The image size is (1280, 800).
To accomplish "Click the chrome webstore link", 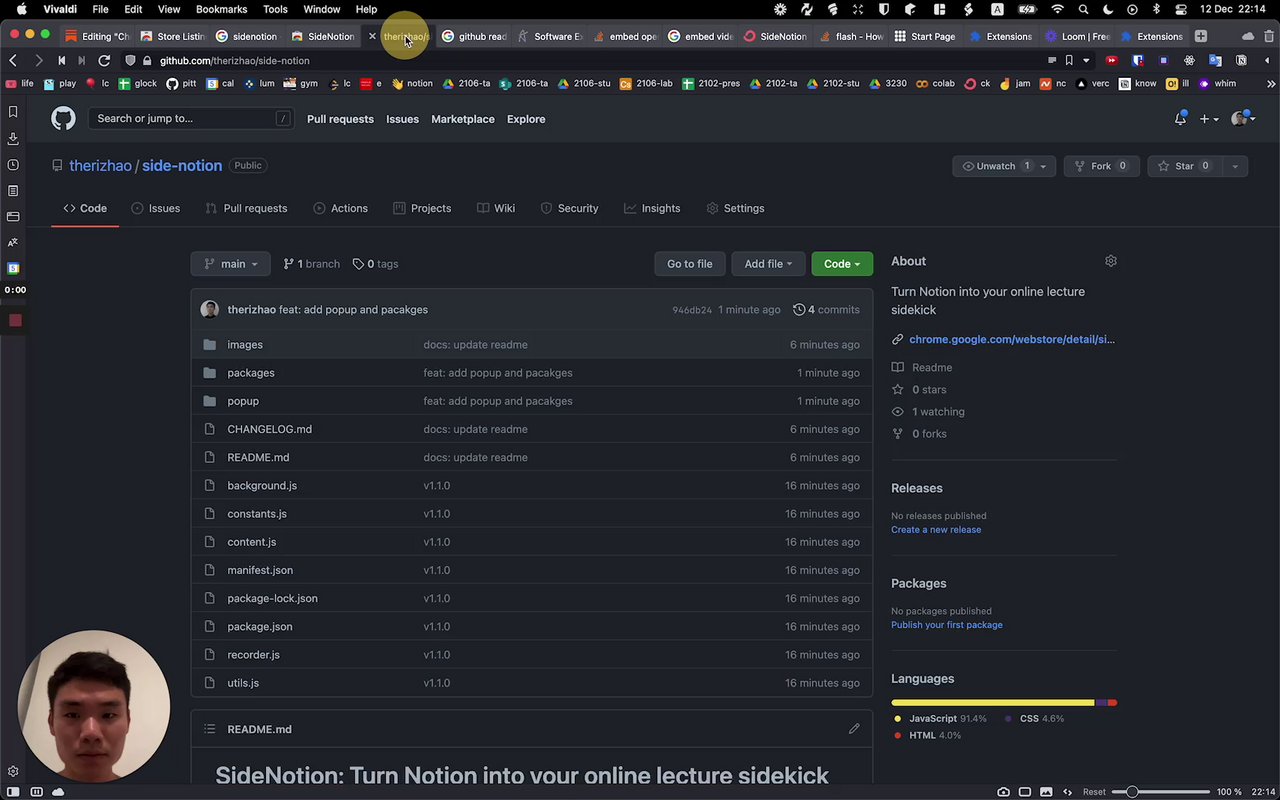I will coord(1012,339).
